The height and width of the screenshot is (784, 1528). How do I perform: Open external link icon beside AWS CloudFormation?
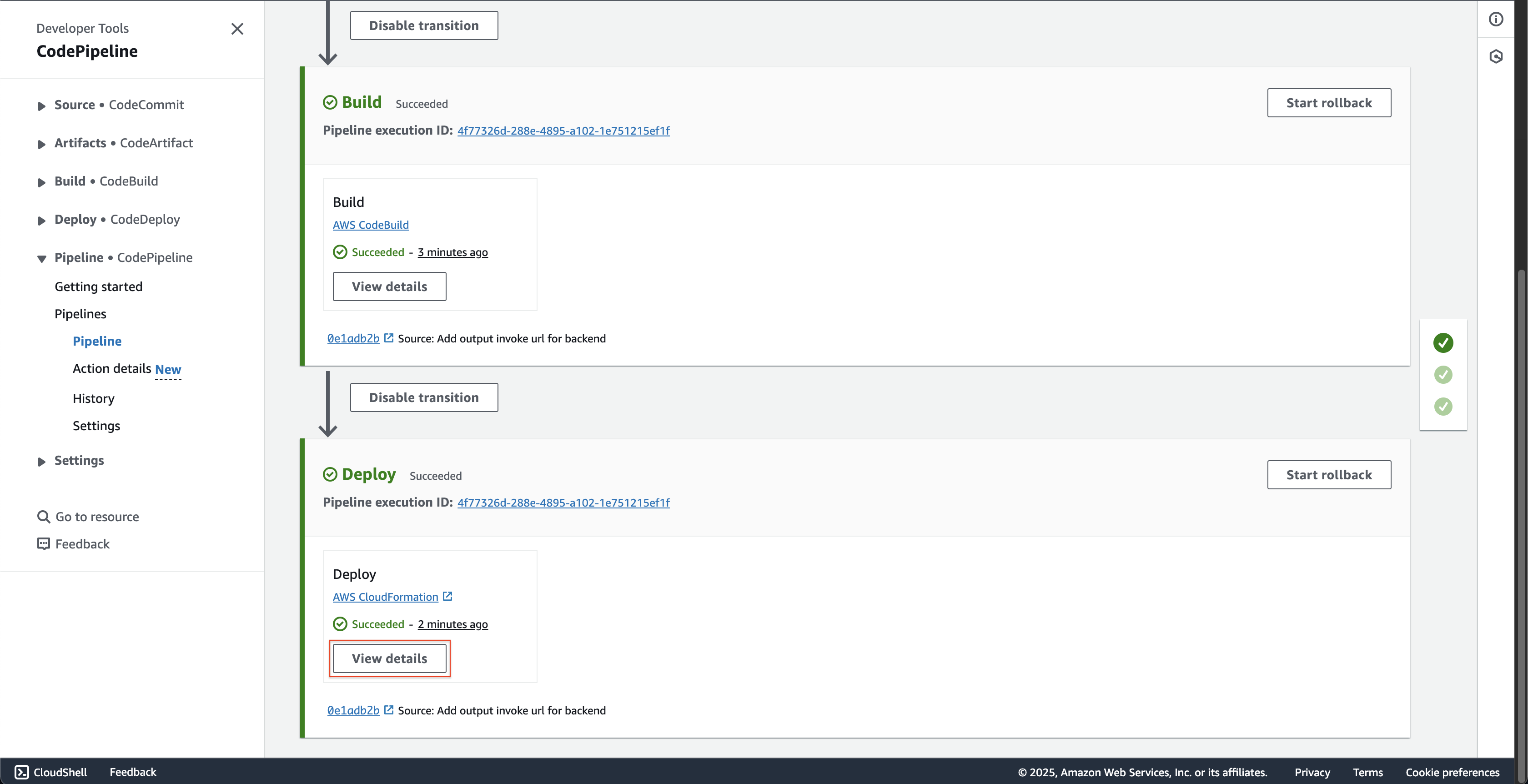click(448, 596)
